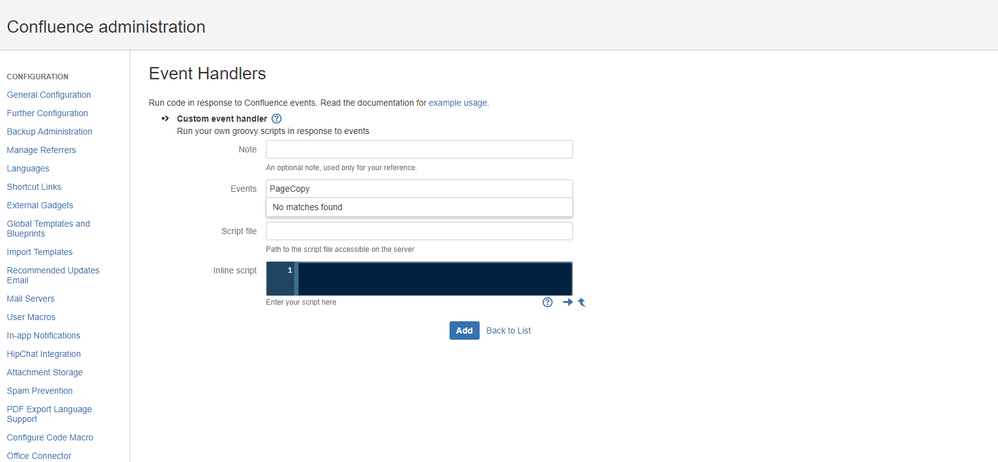This screenshot has height=462, width=998.
Task: Go to Configure Code Macro
Action: click(x=50, y=438)
